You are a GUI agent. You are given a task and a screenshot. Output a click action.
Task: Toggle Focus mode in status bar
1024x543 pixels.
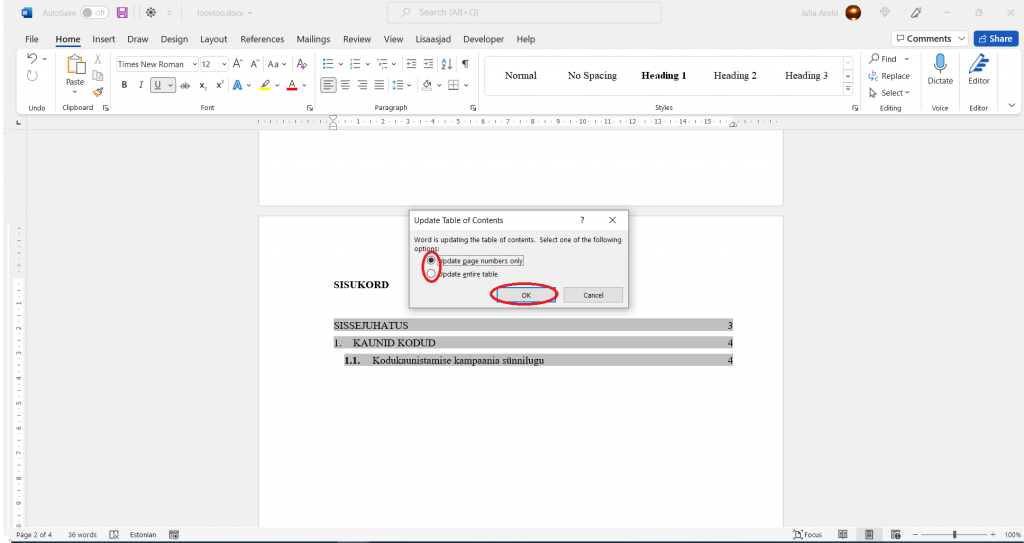click(x=808, y=535)
